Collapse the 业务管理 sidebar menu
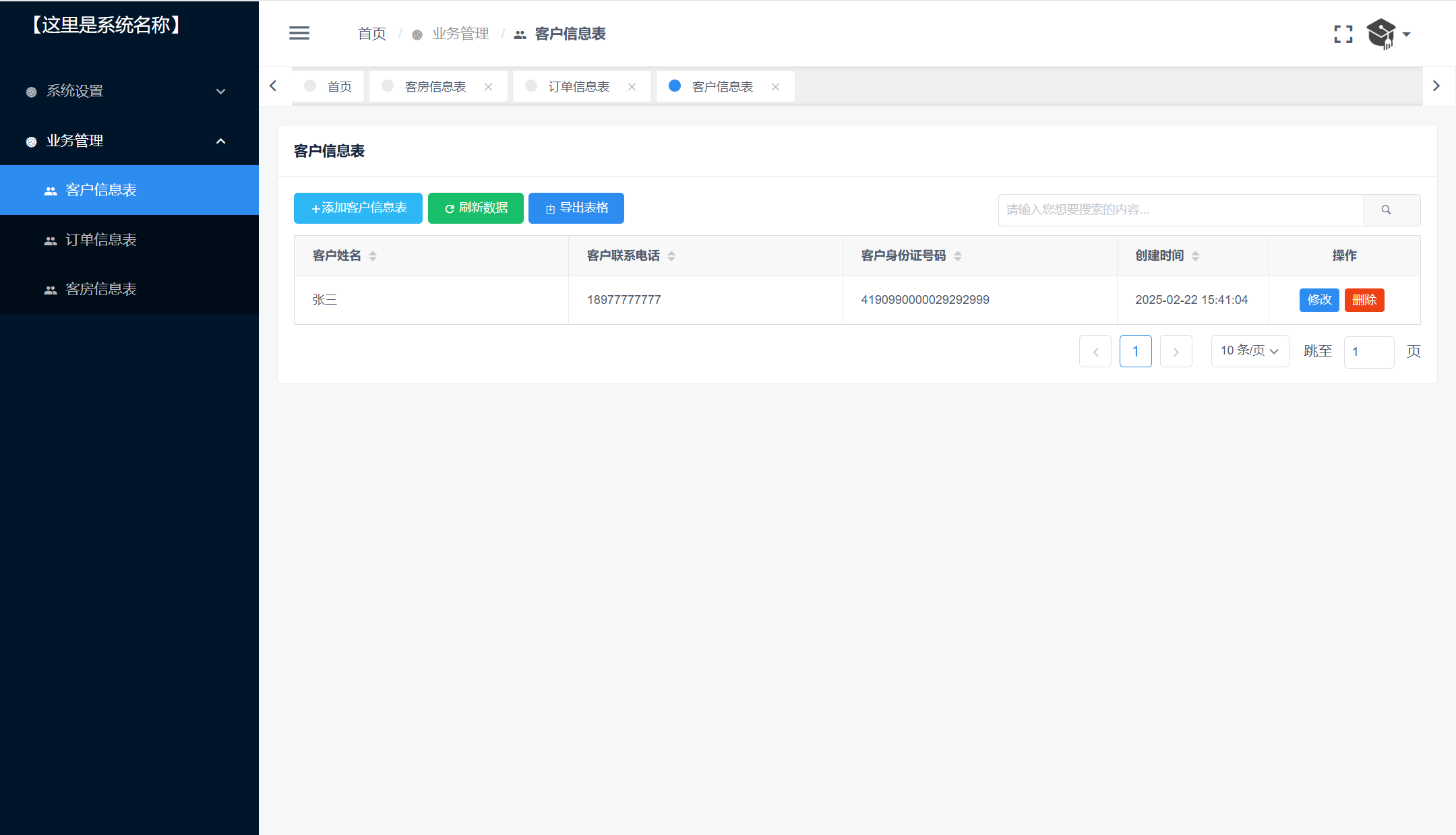The height and width of the screenshot is (835, 1456). pos(128,141)
